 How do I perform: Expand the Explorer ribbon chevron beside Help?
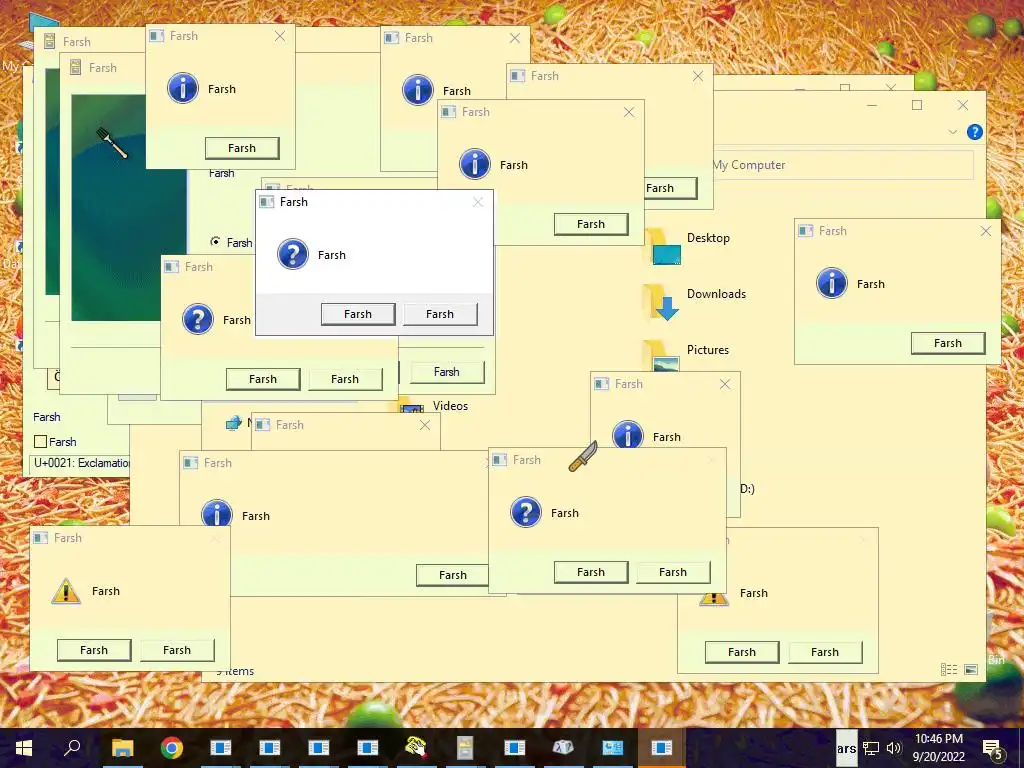pos(953,132)
